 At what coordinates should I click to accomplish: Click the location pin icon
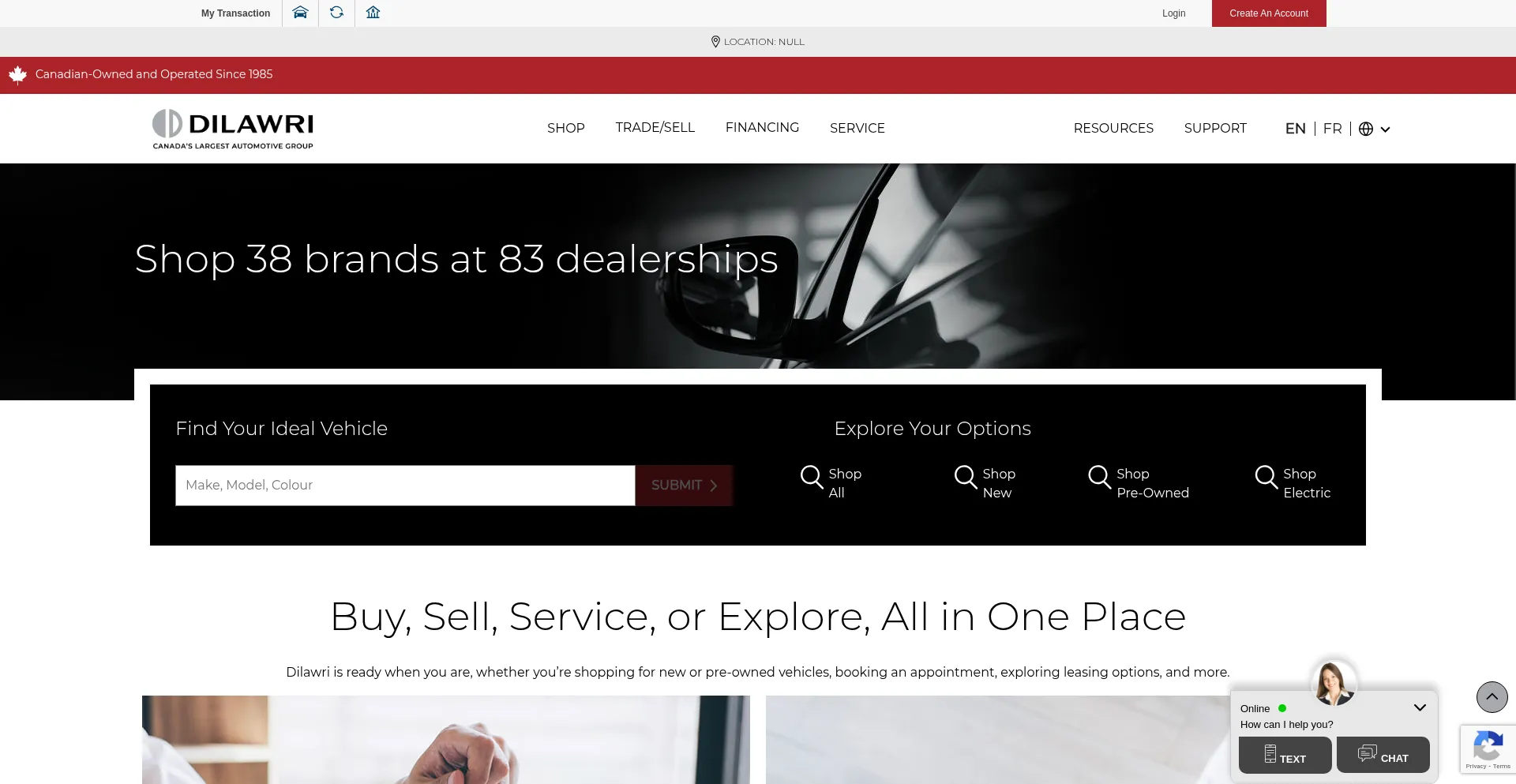click(x=715, y=42)
